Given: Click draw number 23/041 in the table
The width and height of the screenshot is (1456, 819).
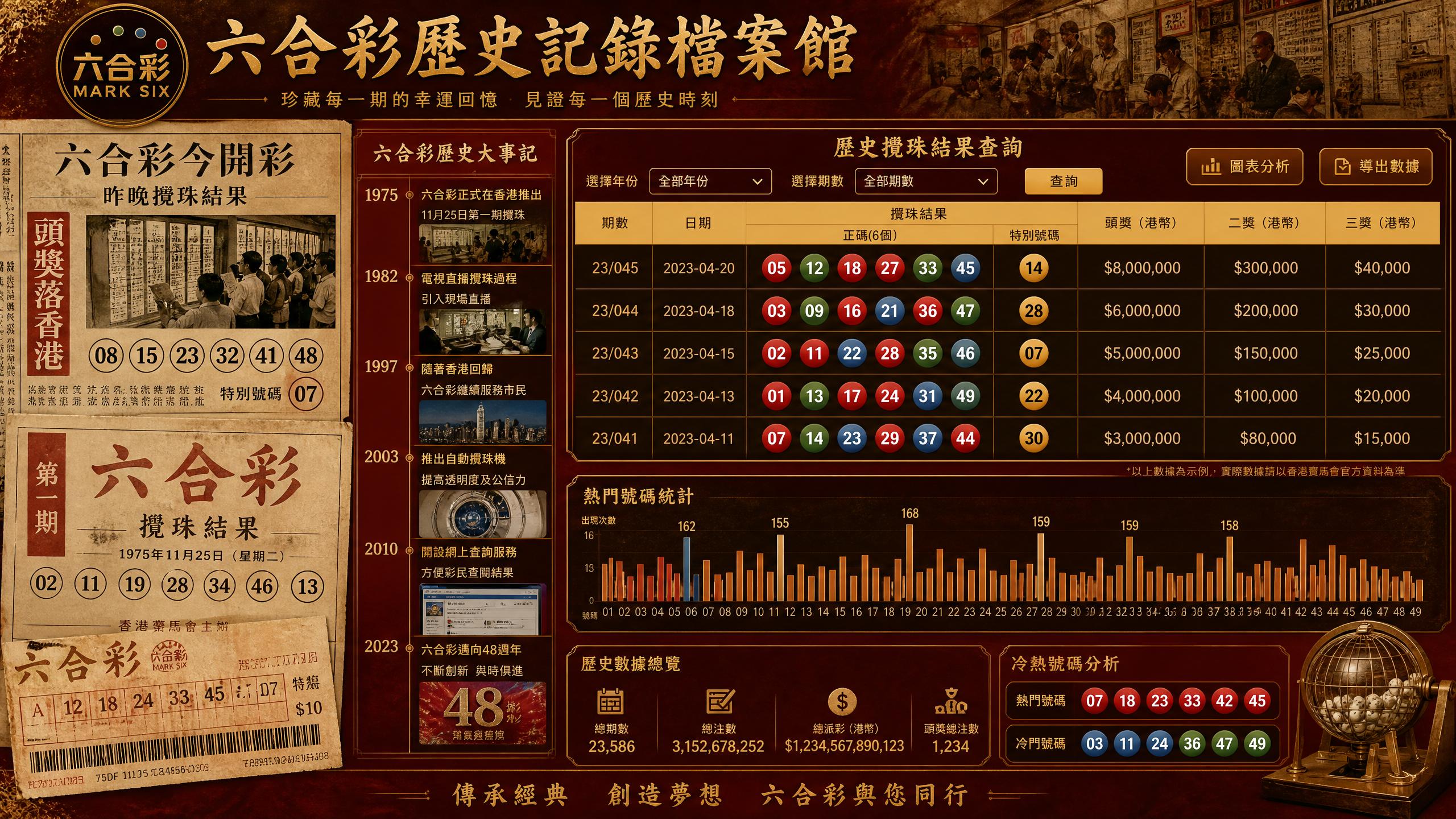Looking at the screenshot, I should [x=615, y=439].
